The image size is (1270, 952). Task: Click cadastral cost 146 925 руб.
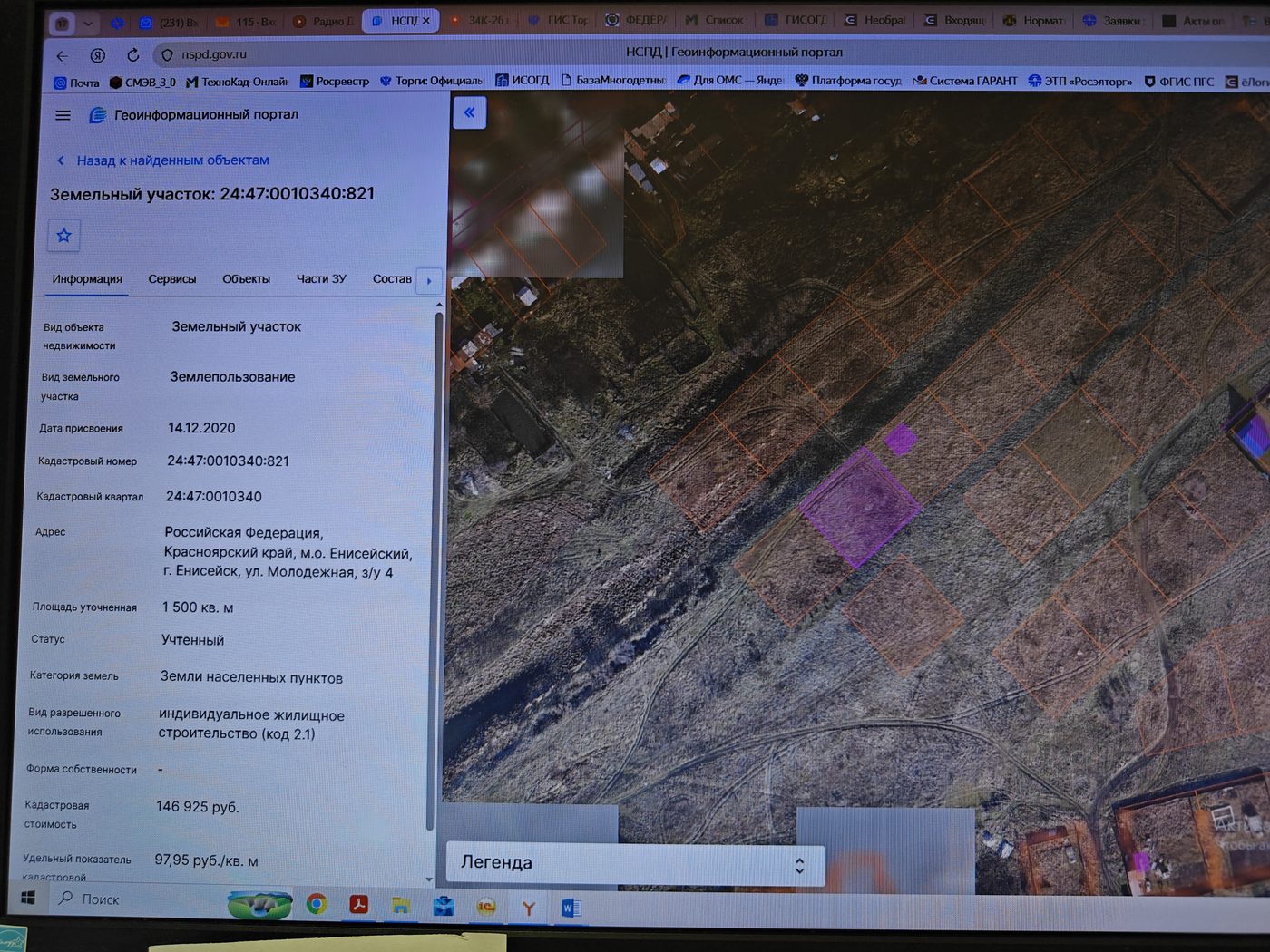198,807
